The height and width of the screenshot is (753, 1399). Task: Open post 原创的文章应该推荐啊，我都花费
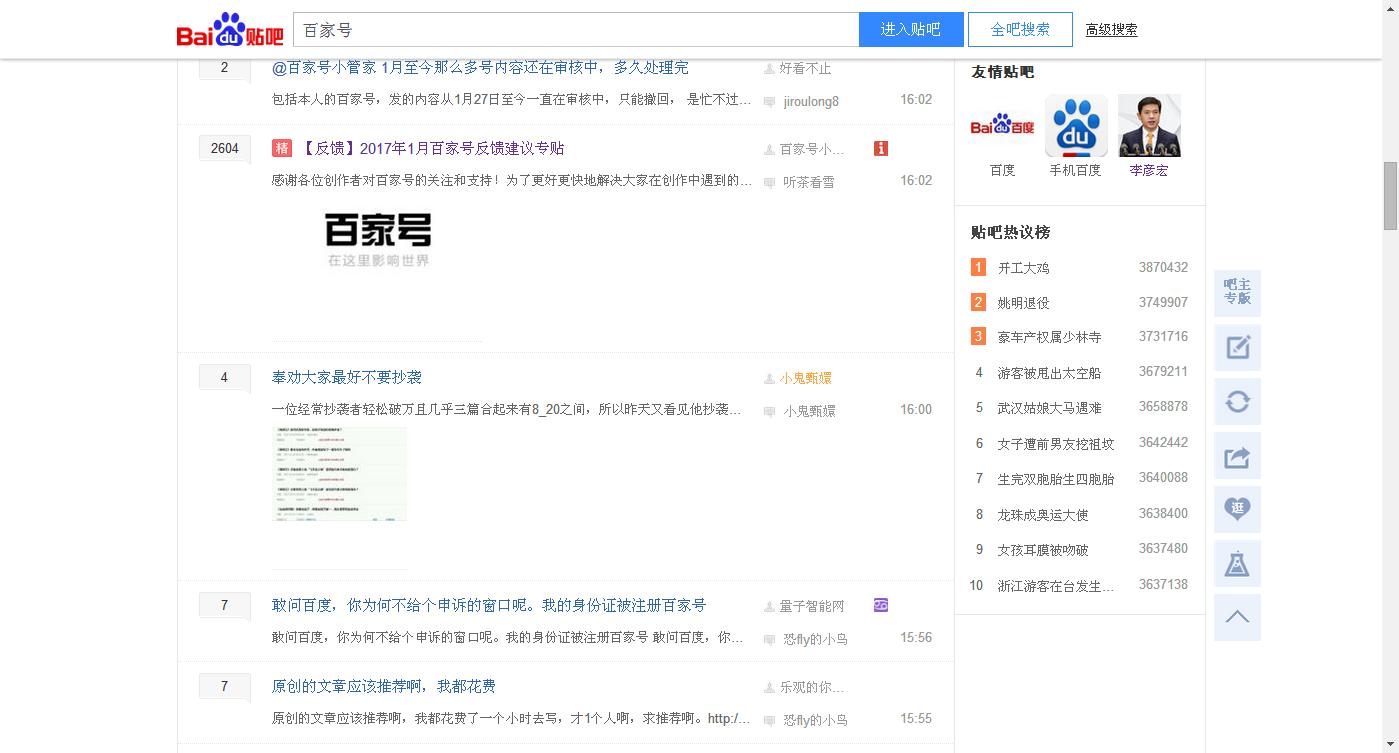click(x=384, y=686)
